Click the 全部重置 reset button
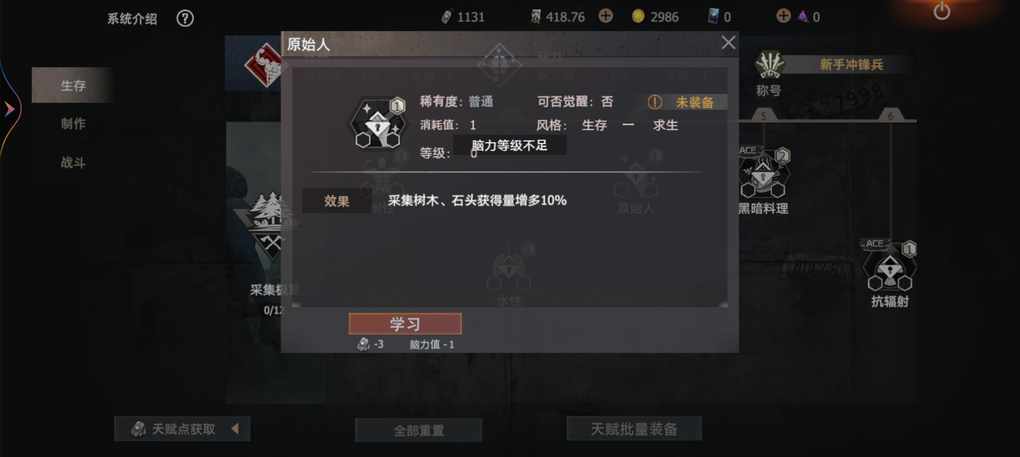Image resolution: width=1020 pixels, height=457 pixels. coord(418,430)
